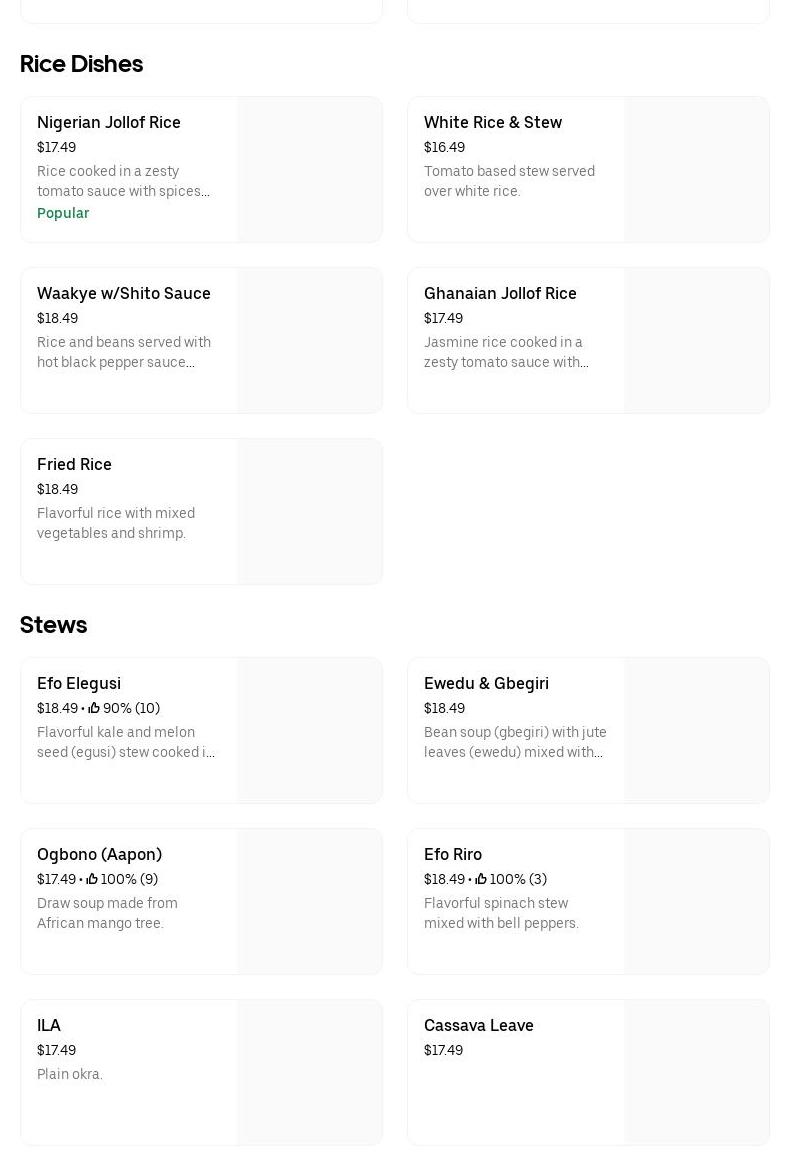Click Cassava Leave image thumbnail

697,1073
